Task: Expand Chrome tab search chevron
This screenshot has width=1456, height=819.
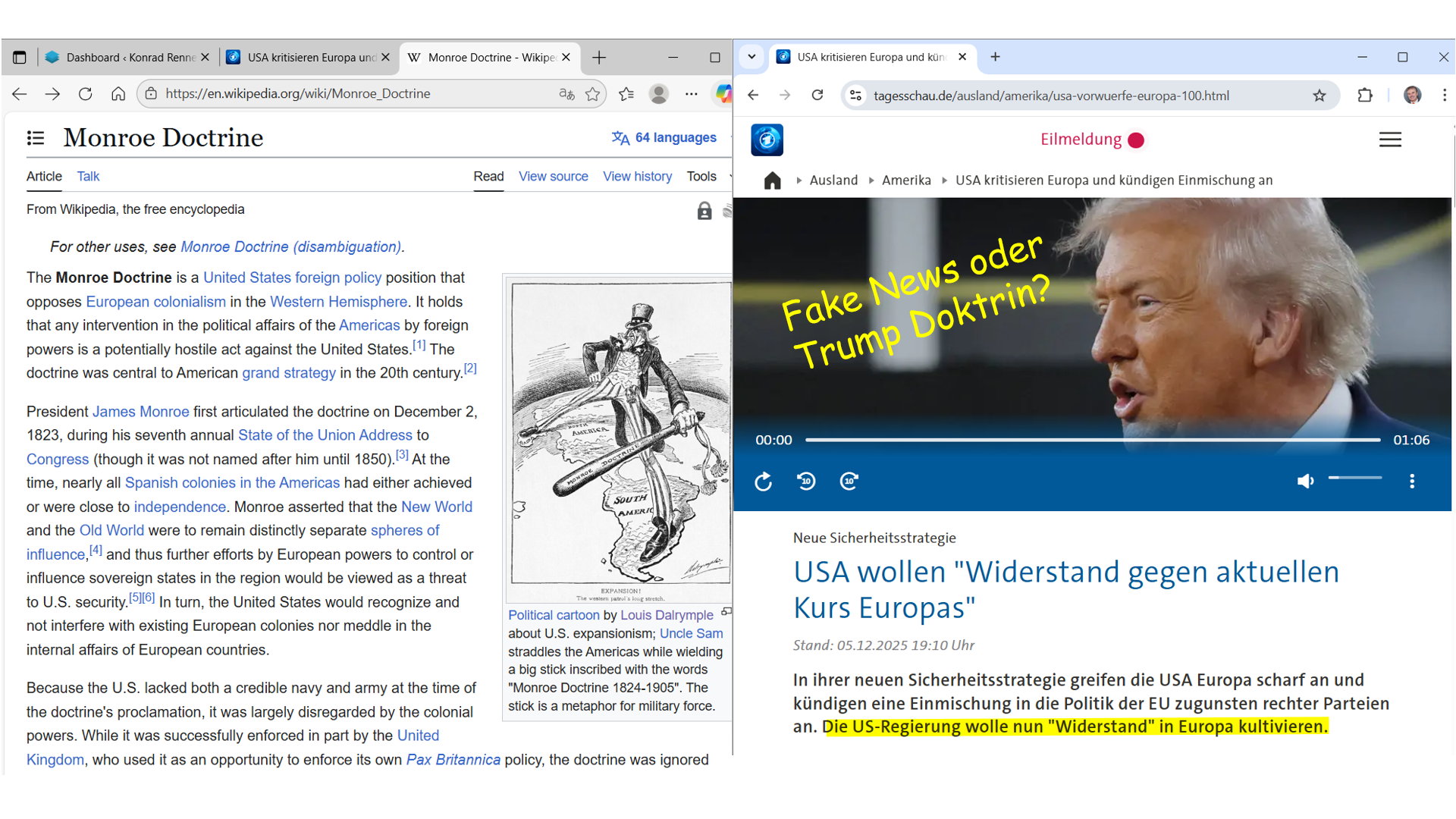Action: coord(752,57)
